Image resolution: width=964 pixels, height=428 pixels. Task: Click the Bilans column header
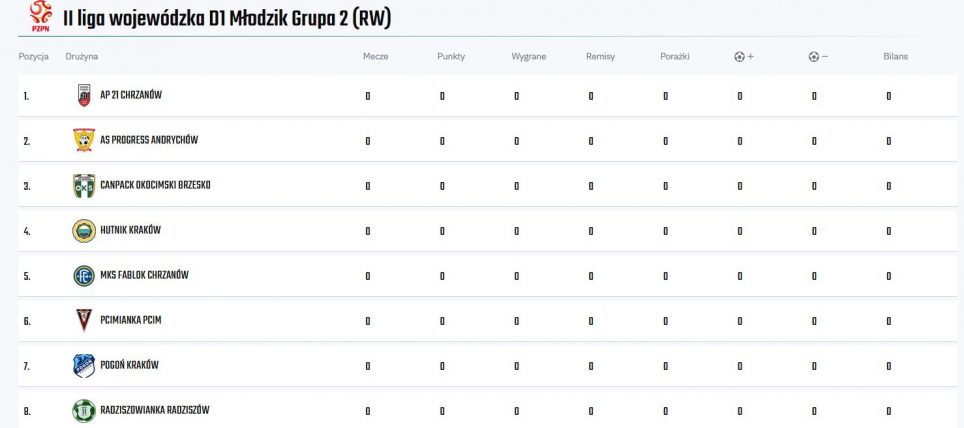[x=895, y=57]
